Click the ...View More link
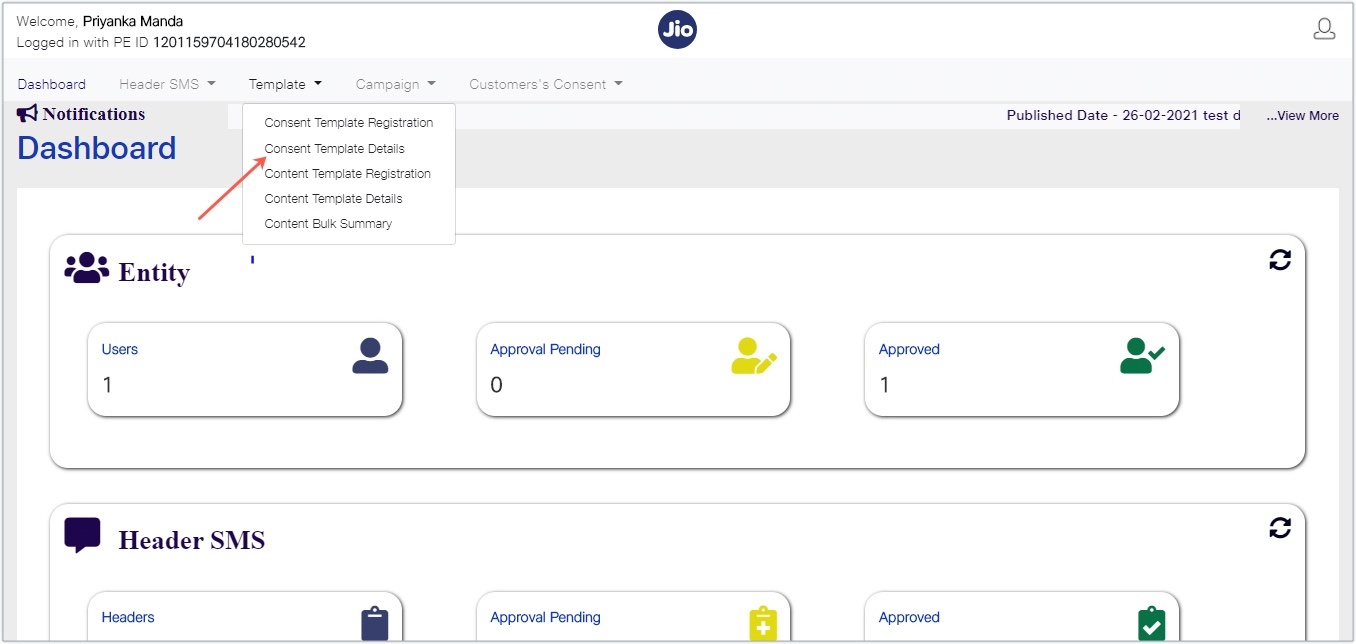The image size is (1356, 644). [1302, 116]
